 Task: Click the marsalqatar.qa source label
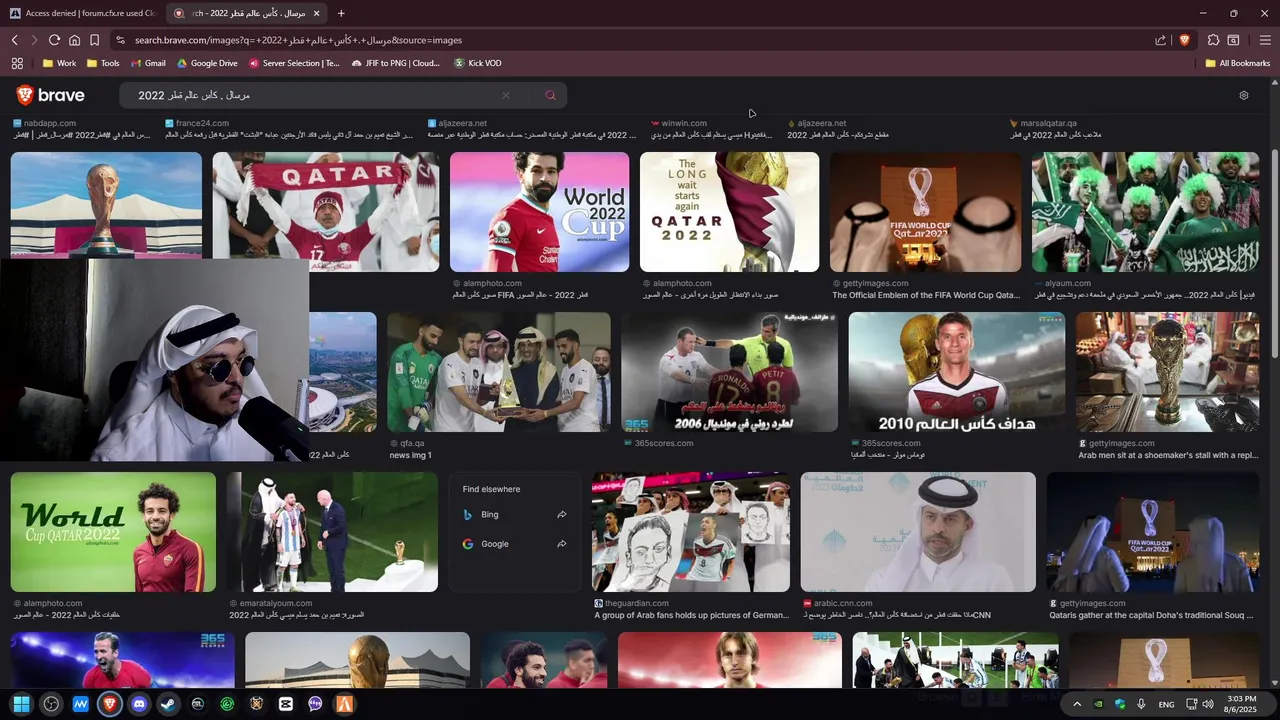pyautogui.click(x=1048, y=123)
